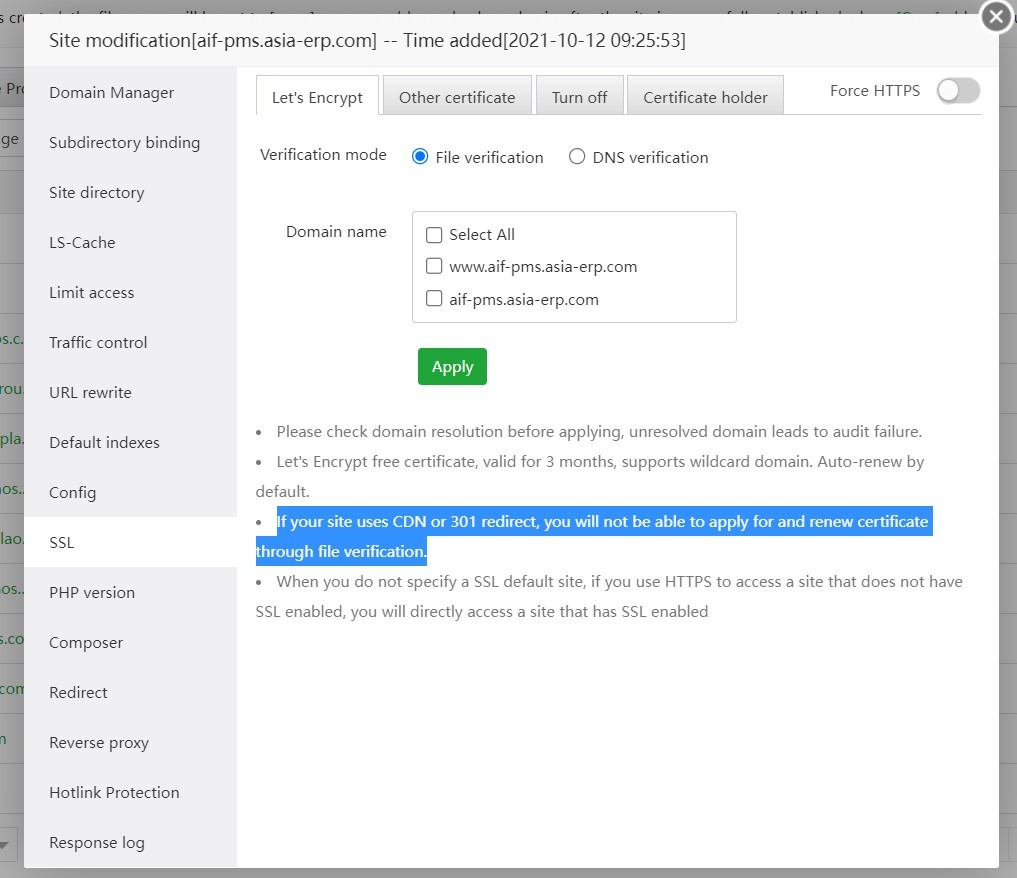
Task: Select the Let's Encrypt tab
Action: coord(317,97)
